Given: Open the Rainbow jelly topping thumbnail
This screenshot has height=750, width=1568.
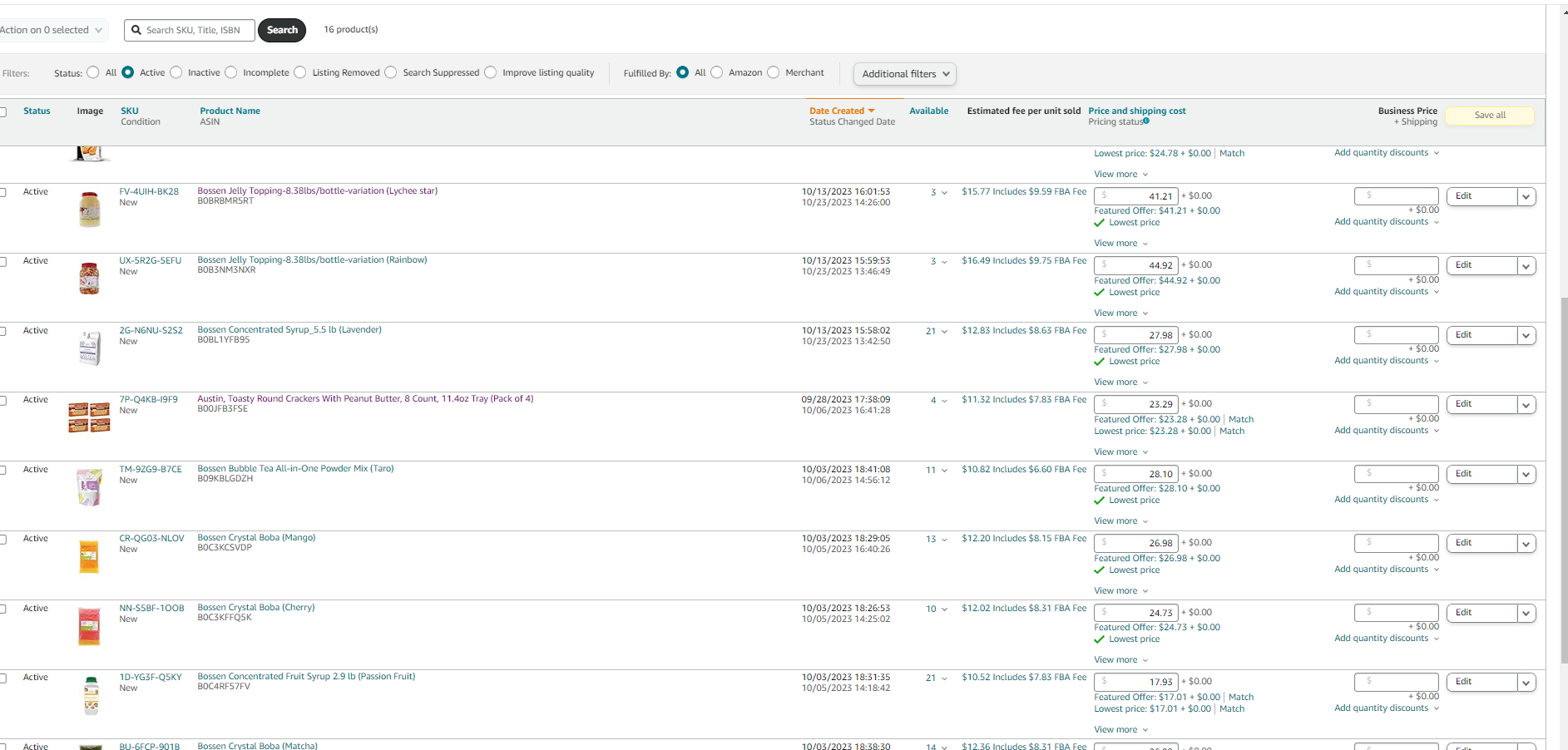Looking at the screenshot, I should pos(90,278).
